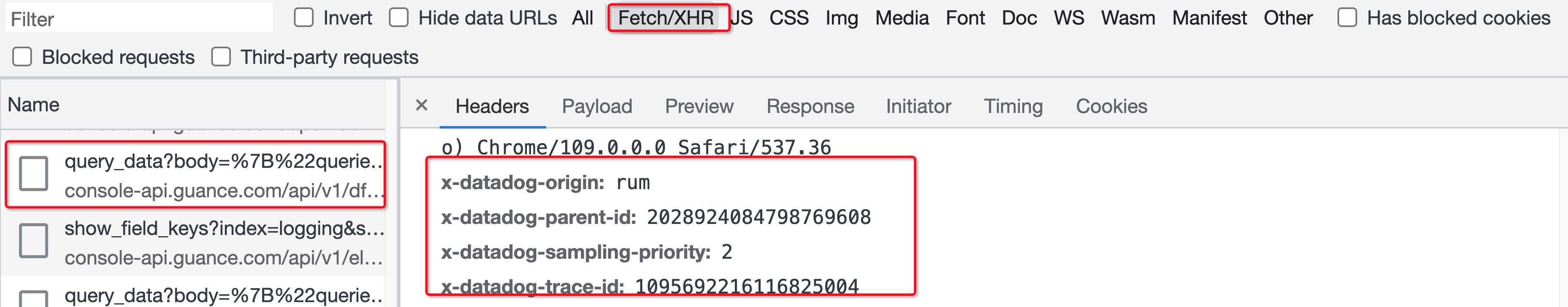Screen dimensions: 1568x307
Task: Click the file icon beside first query_data request
Action: click(x=34, y=174)
